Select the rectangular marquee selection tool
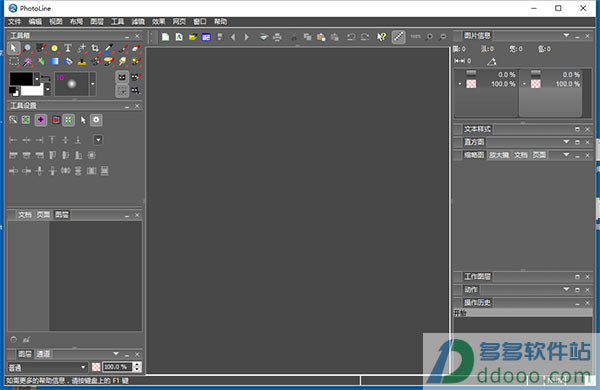The width and height of the screenshot is (600, 390). 14,61
